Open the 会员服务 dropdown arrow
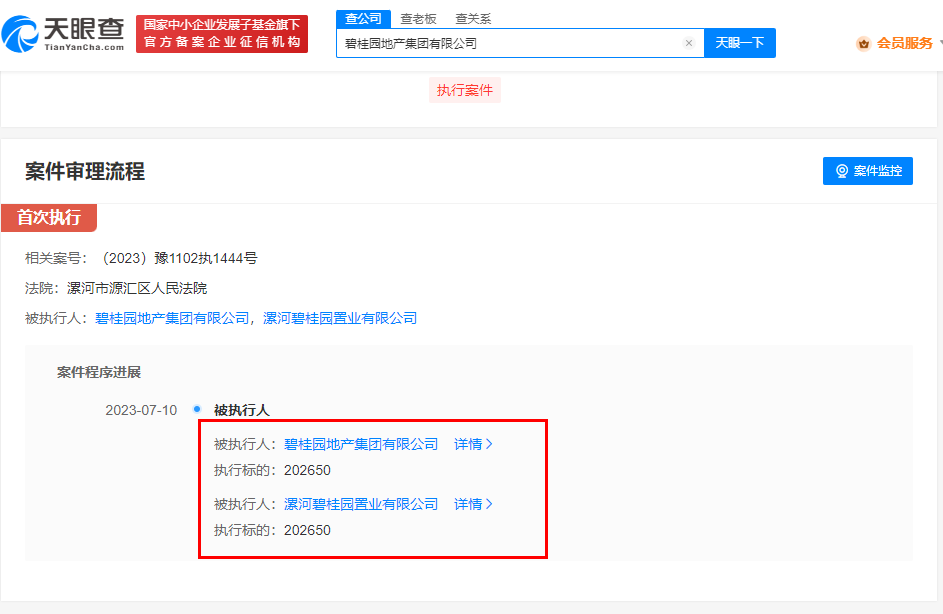 click(940, 43)
